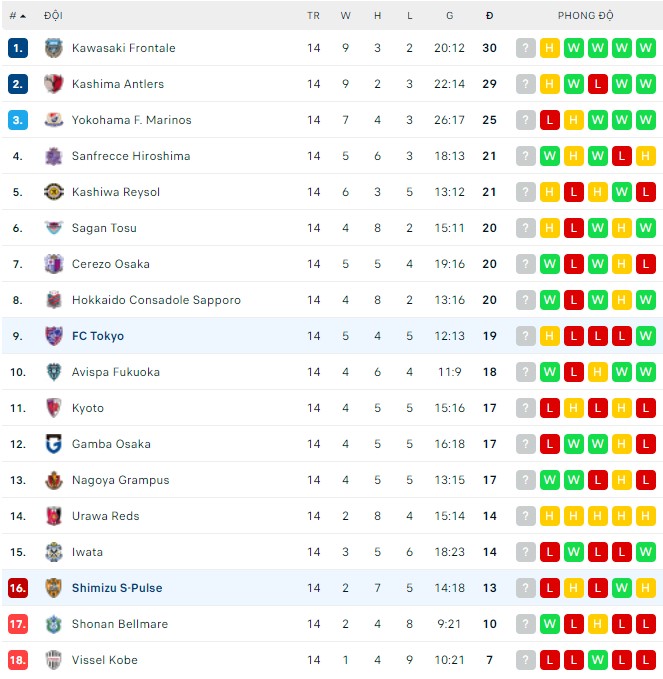Sort table by the # rank column
Image resolution: width=663 pixels, height=679 pixels.
pyautogui.click(x=17, y=16)
